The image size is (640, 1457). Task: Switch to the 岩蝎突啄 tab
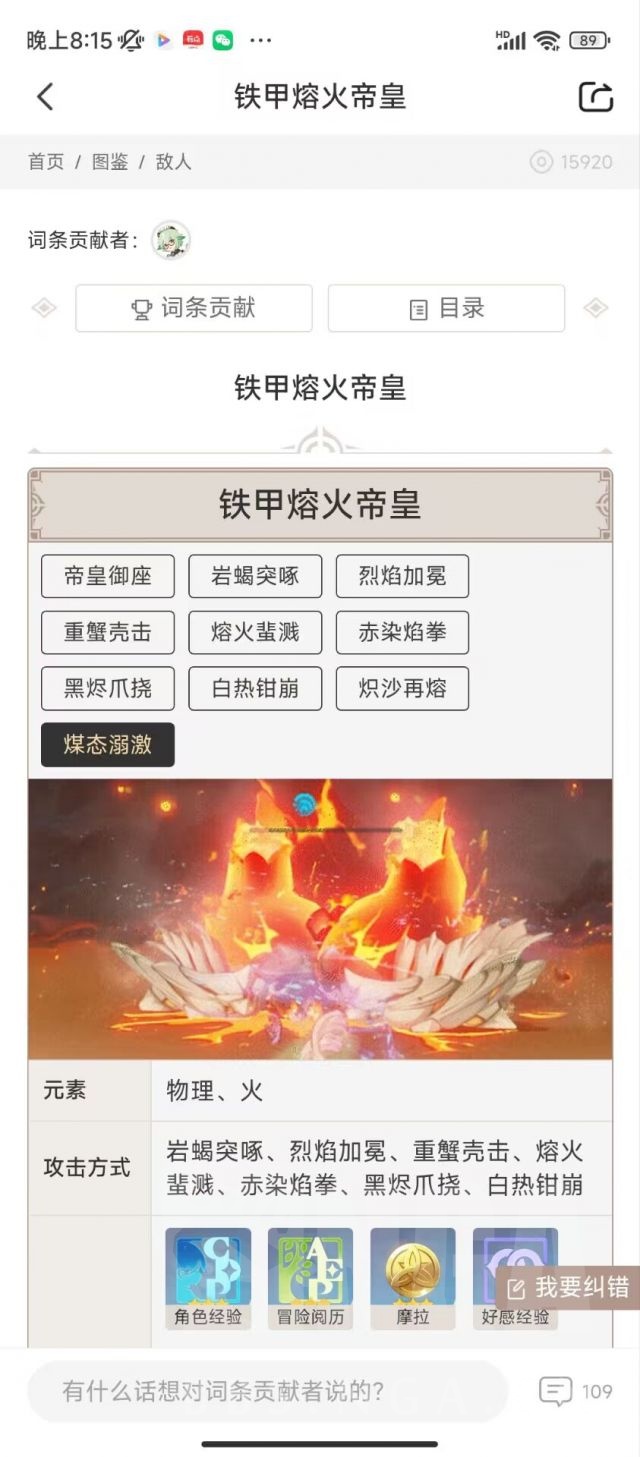tap(255, 576)
